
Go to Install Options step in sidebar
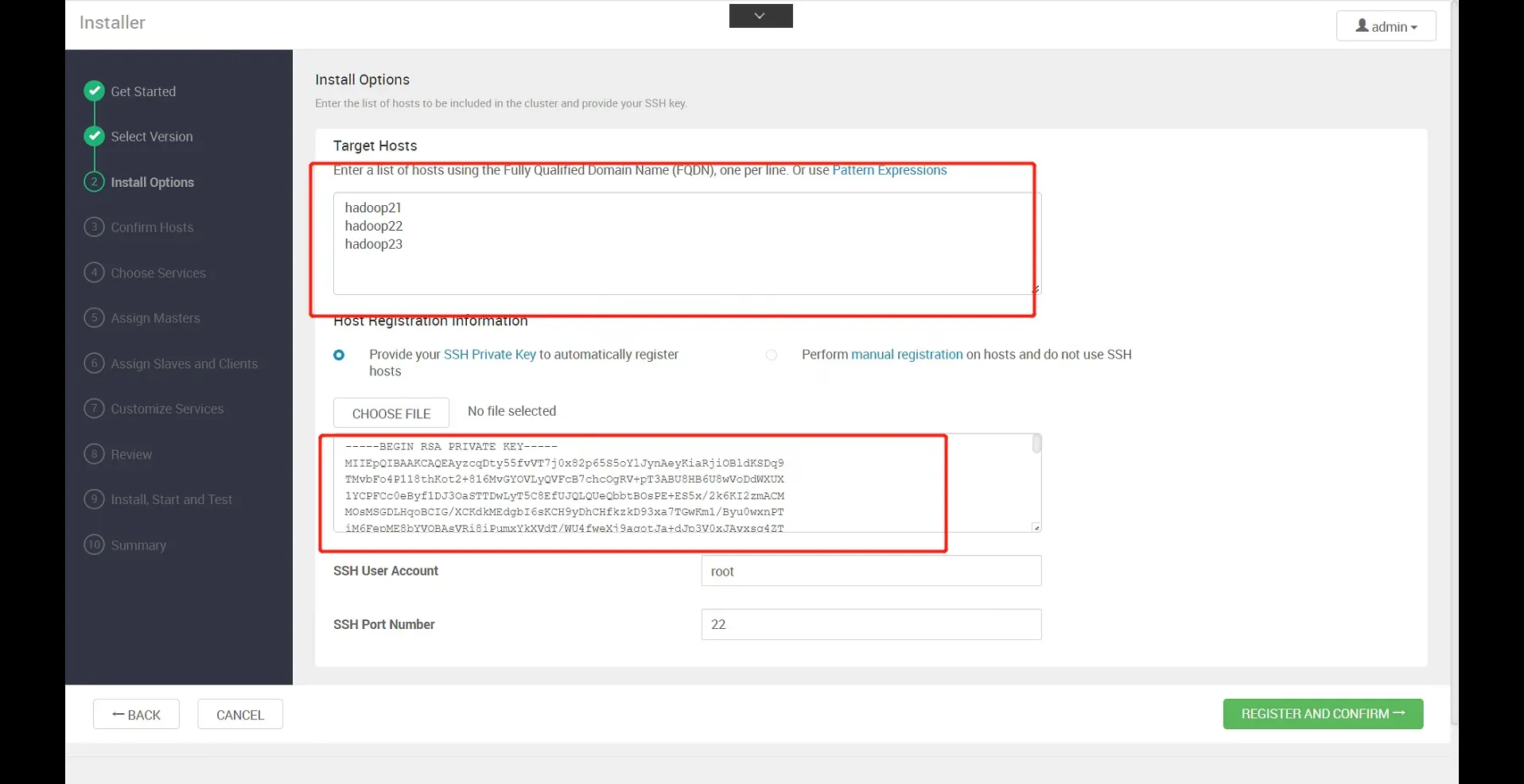[152, 182]
